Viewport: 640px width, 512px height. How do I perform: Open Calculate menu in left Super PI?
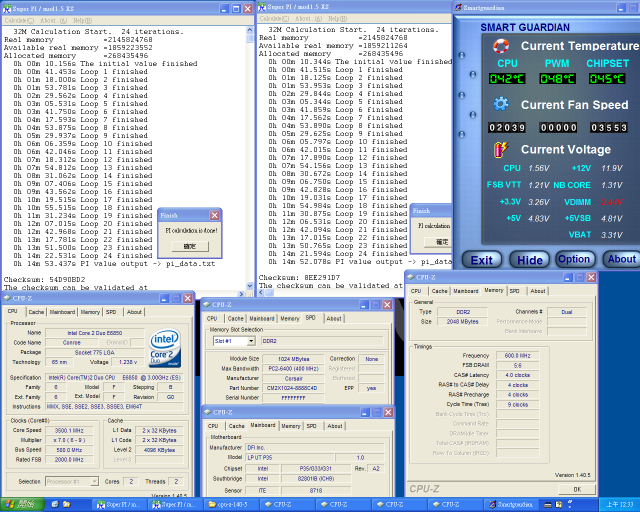[x=19, y=20]
